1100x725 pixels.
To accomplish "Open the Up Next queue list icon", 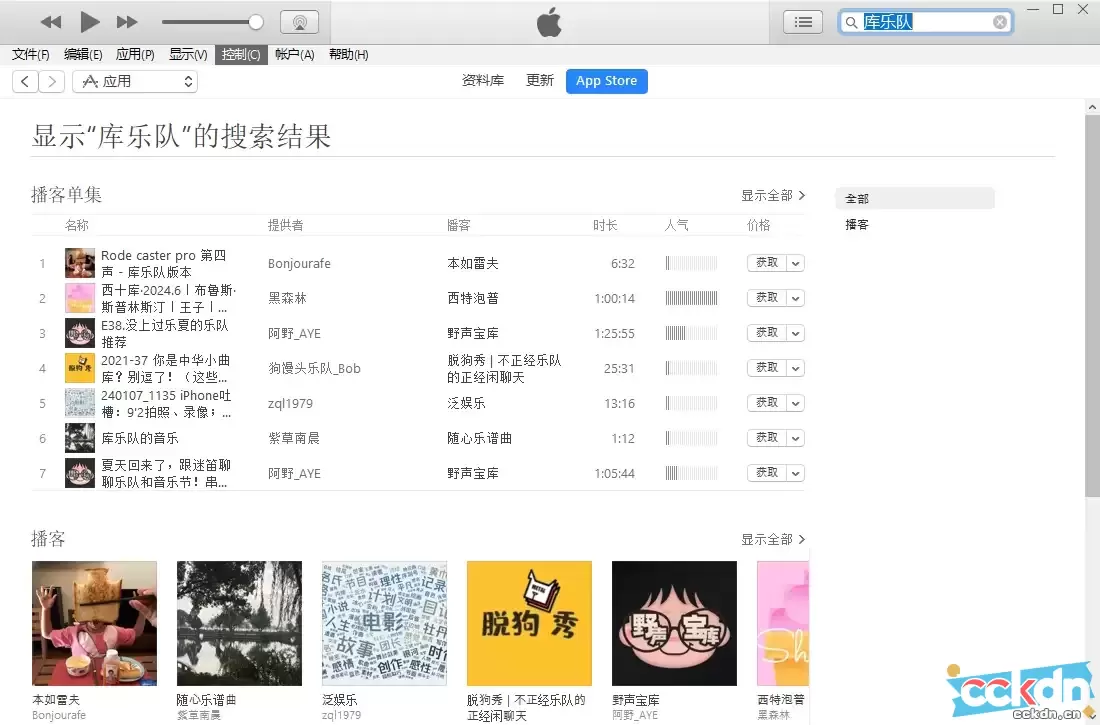I will tap(803, 21).
